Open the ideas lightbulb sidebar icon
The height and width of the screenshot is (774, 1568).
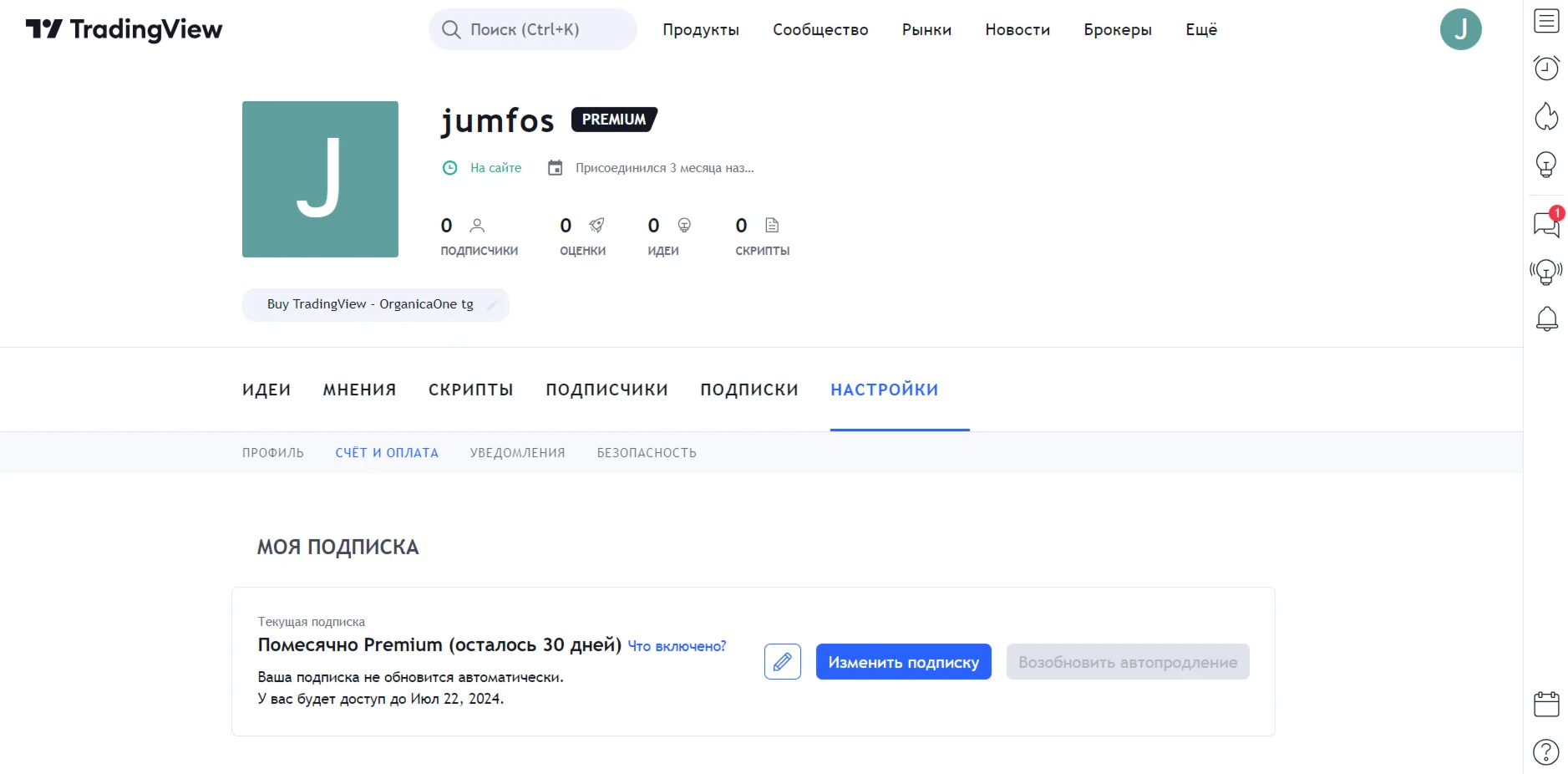pyautogui.click(x=1546, y=165)
